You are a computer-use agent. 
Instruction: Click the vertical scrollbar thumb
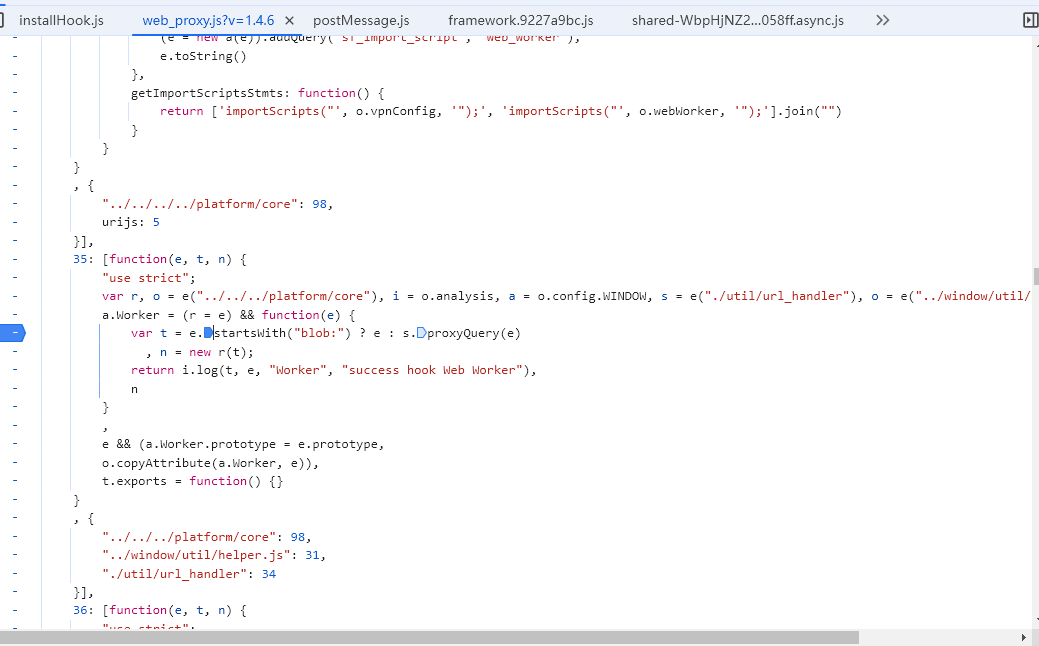(1034, 276)
